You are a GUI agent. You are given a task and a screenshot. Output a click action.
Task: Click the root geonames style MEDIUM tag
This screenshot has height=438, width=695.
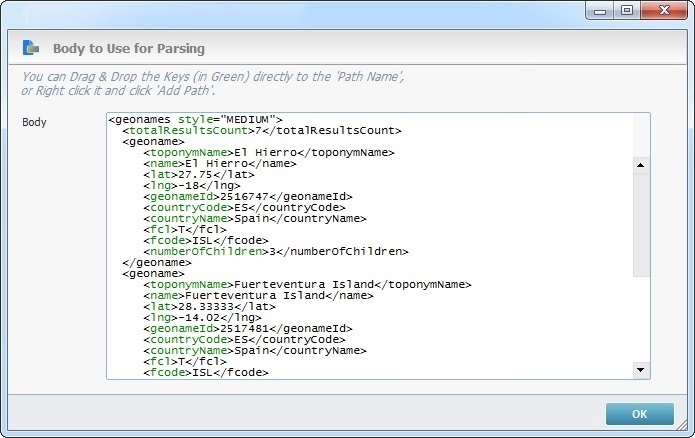tap(195, 120)
